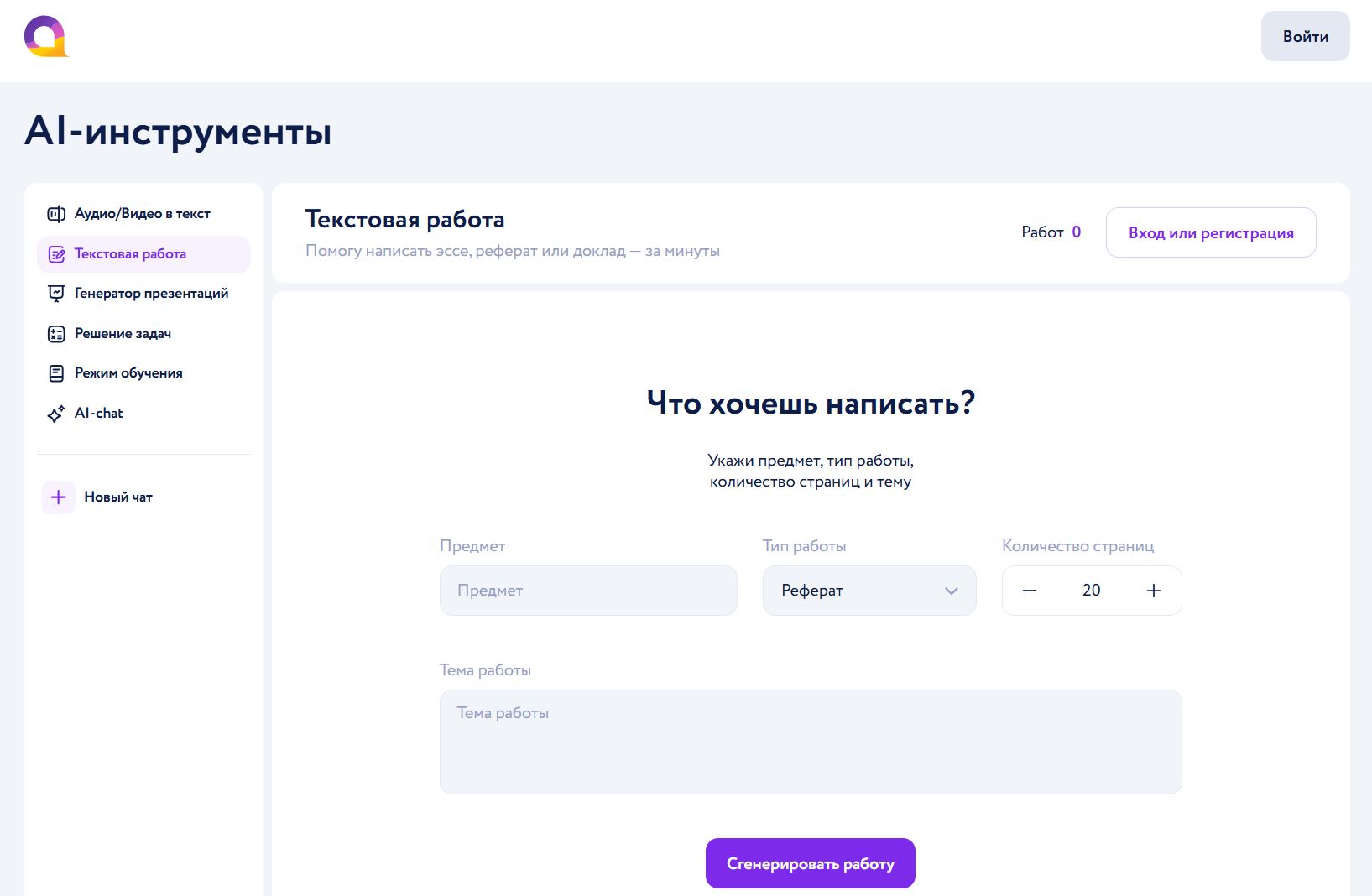1372x896 pixels.
Task: Click the Войти button
Action: point(1306,36)
